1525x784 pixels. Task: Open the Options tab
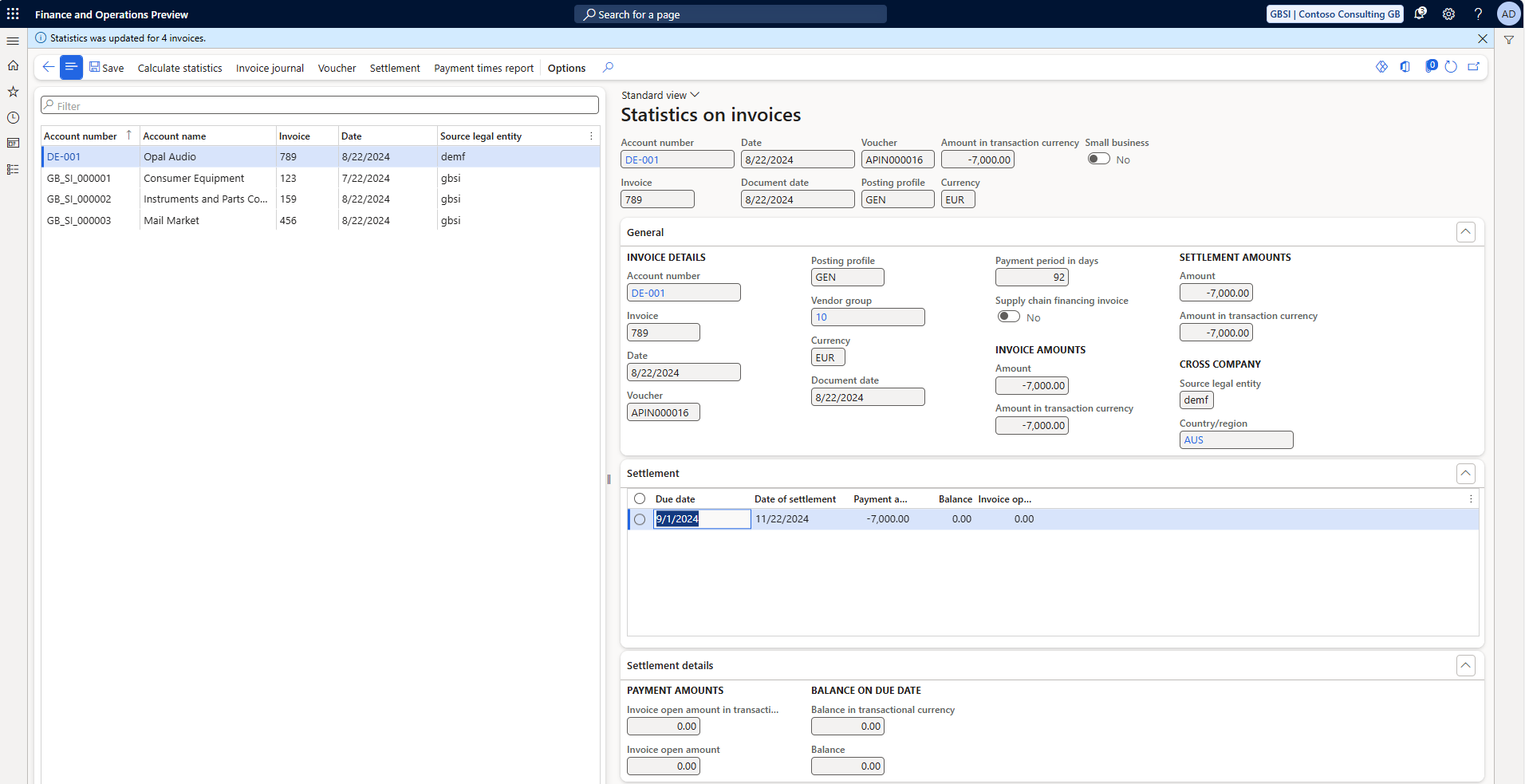pos(566,68)
